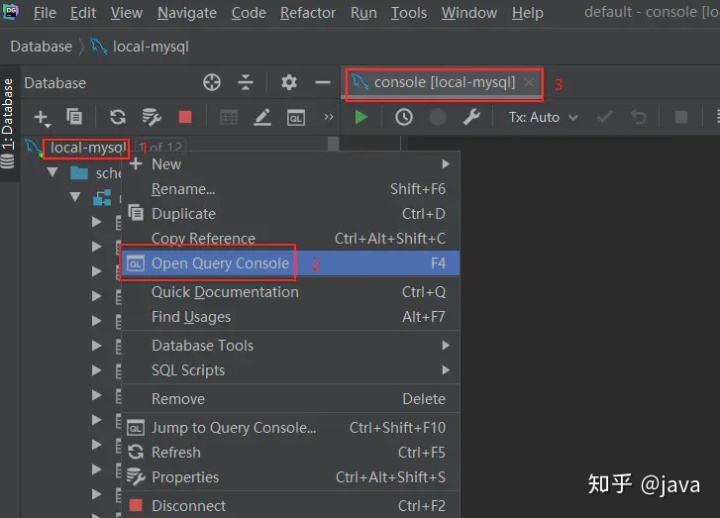Image resolution: width=720 pixels, height=518 pixels.
Task: Click the table editor grid icon
Action: [x=229, y=118]
